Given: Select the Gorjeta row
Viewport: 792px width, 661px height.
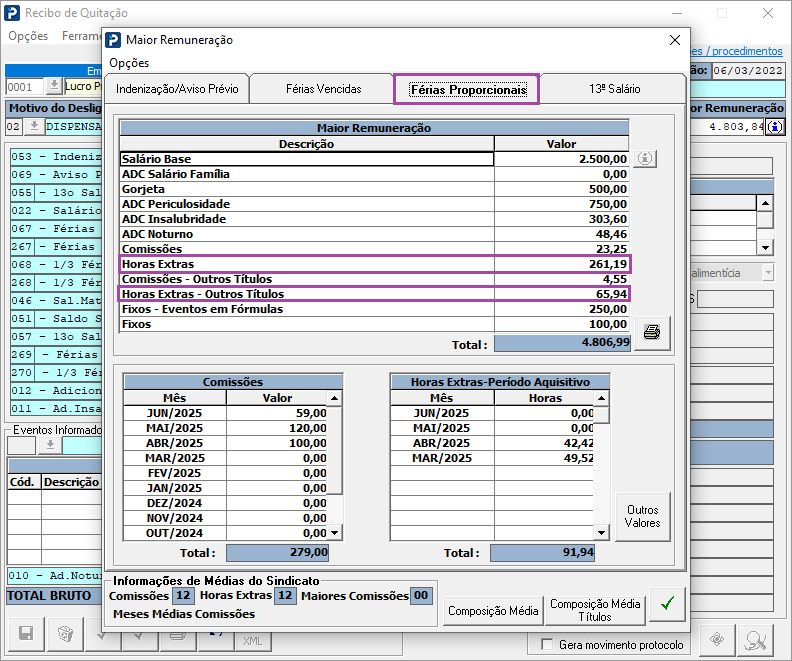Looking at the screenshot, I should tap(374, 189).
